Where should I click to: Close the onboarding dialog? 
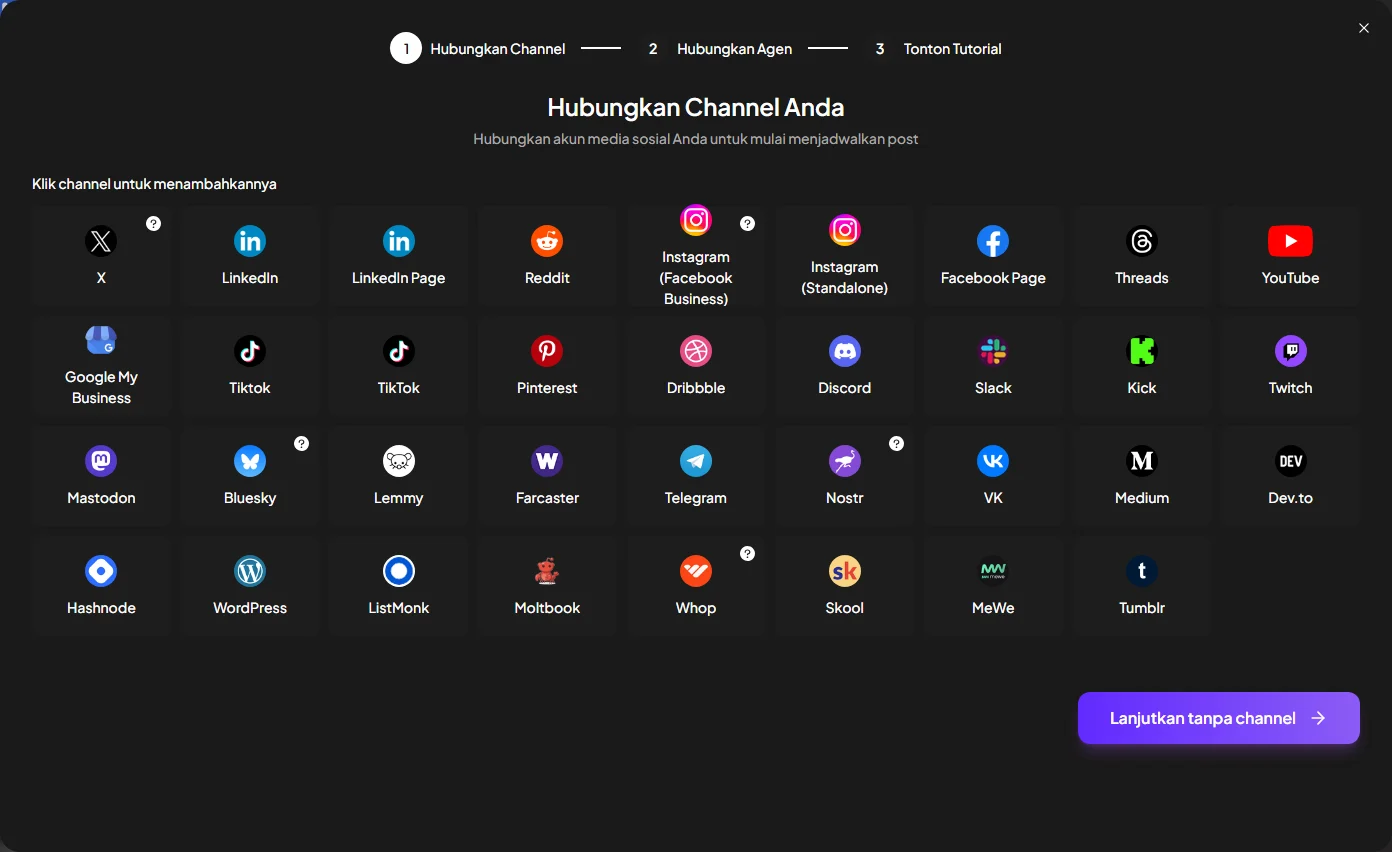(1364, 28)
